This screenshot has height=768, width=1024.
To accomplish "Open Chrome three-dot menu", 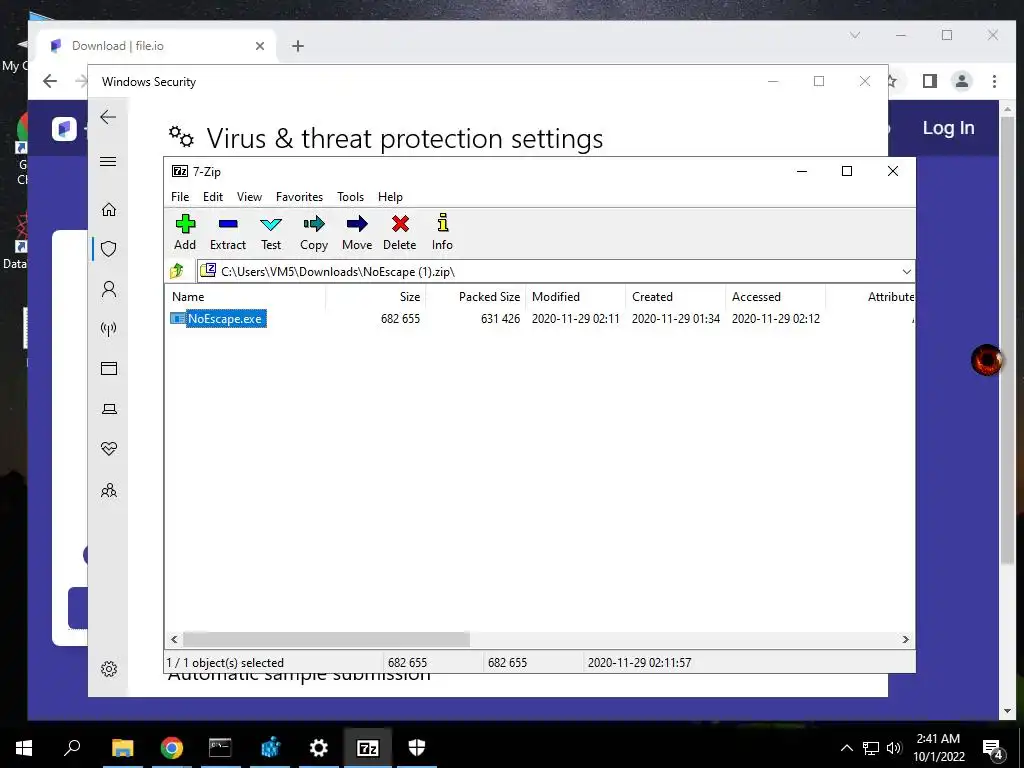I will [x=994, y=81].
